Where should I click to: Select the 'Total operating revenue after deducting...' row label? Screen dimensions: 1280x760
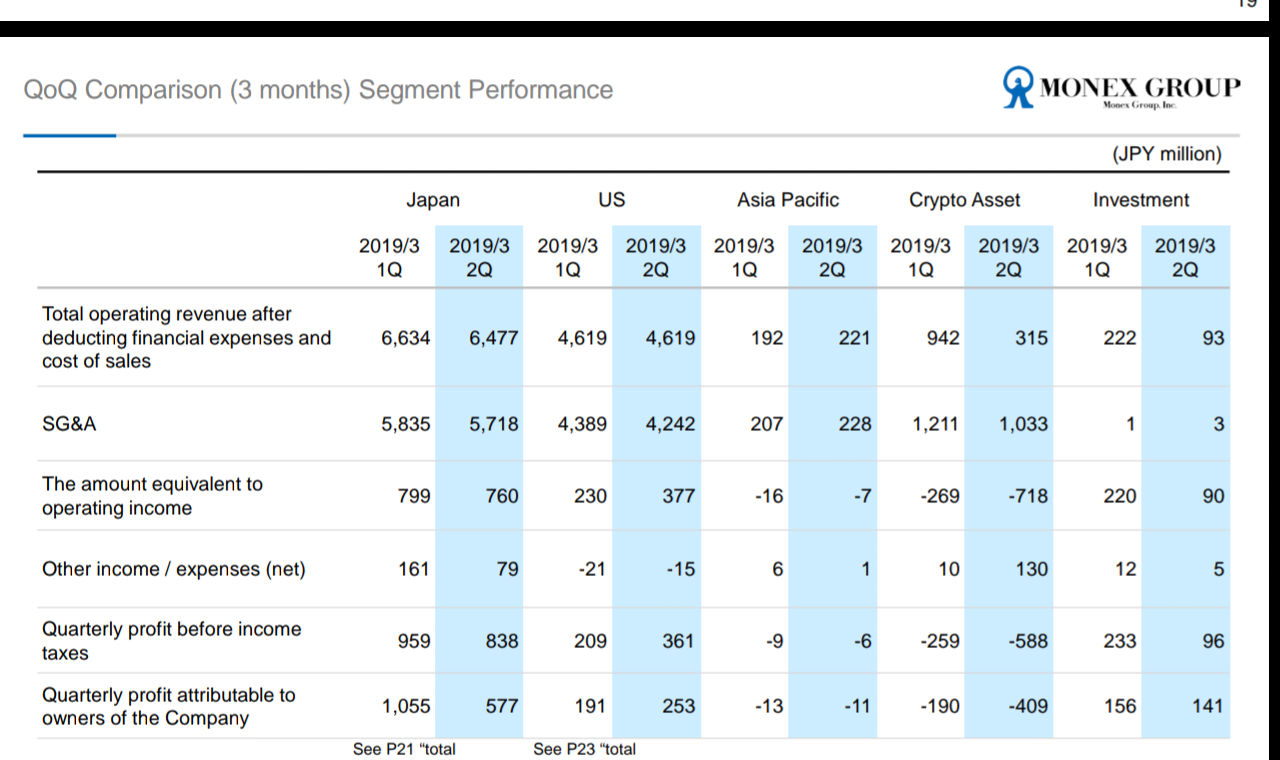click(x=186, y=338)
